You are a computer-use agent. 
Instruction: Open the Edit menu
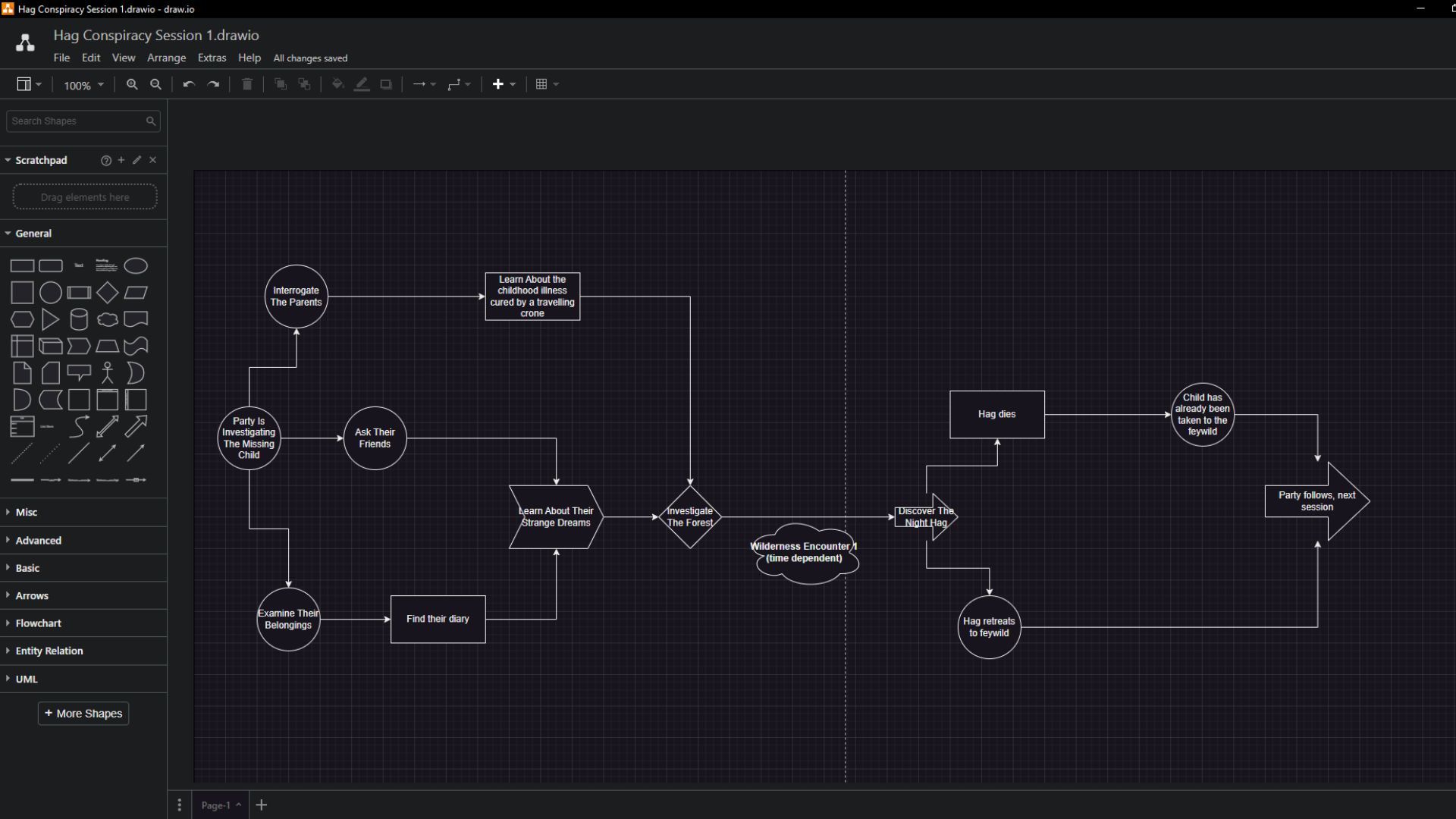pyautogui.click(x=91, y=58)
